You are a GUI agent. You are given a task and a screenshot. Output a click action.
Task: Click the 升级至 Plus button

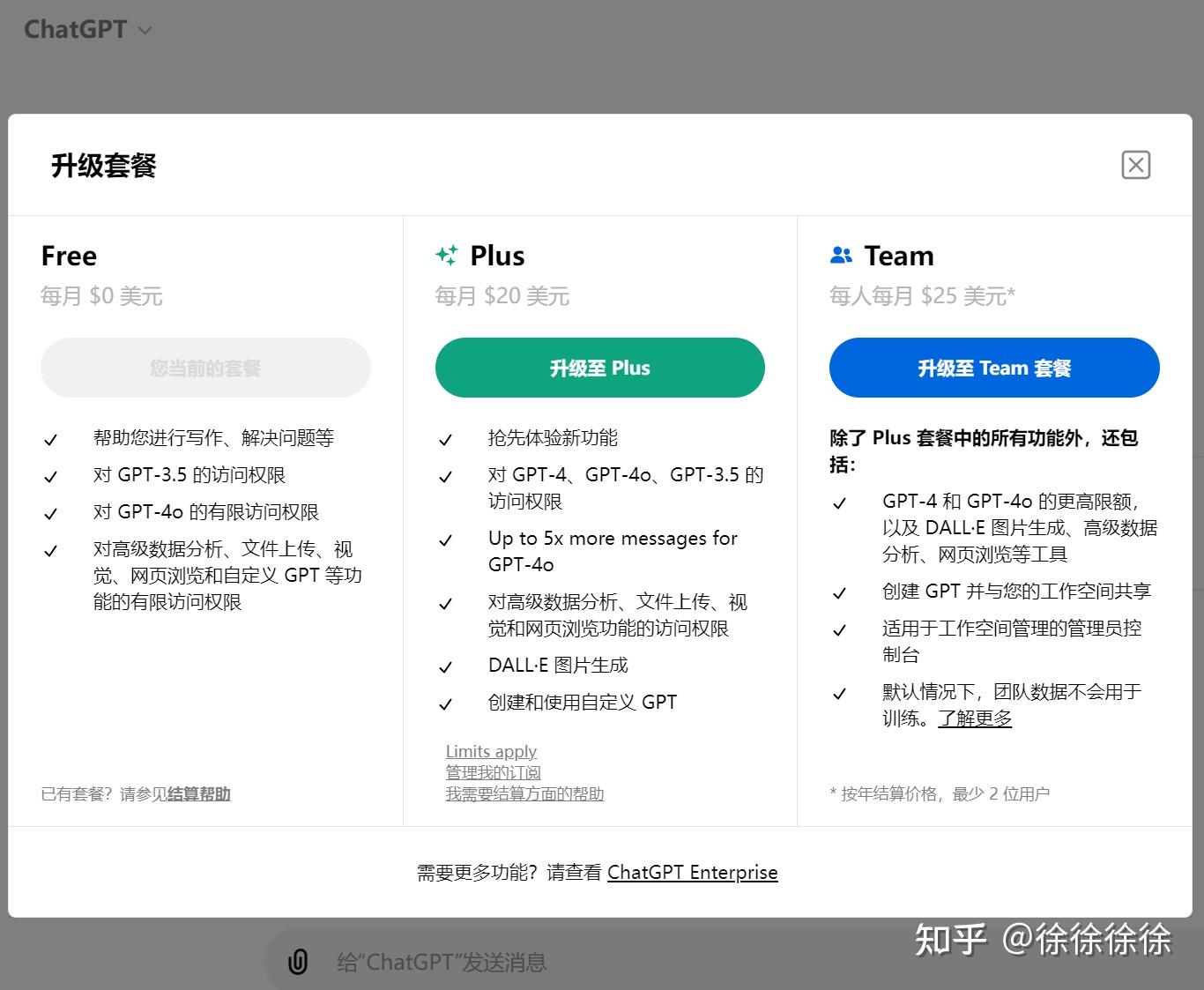coord(600,368)
